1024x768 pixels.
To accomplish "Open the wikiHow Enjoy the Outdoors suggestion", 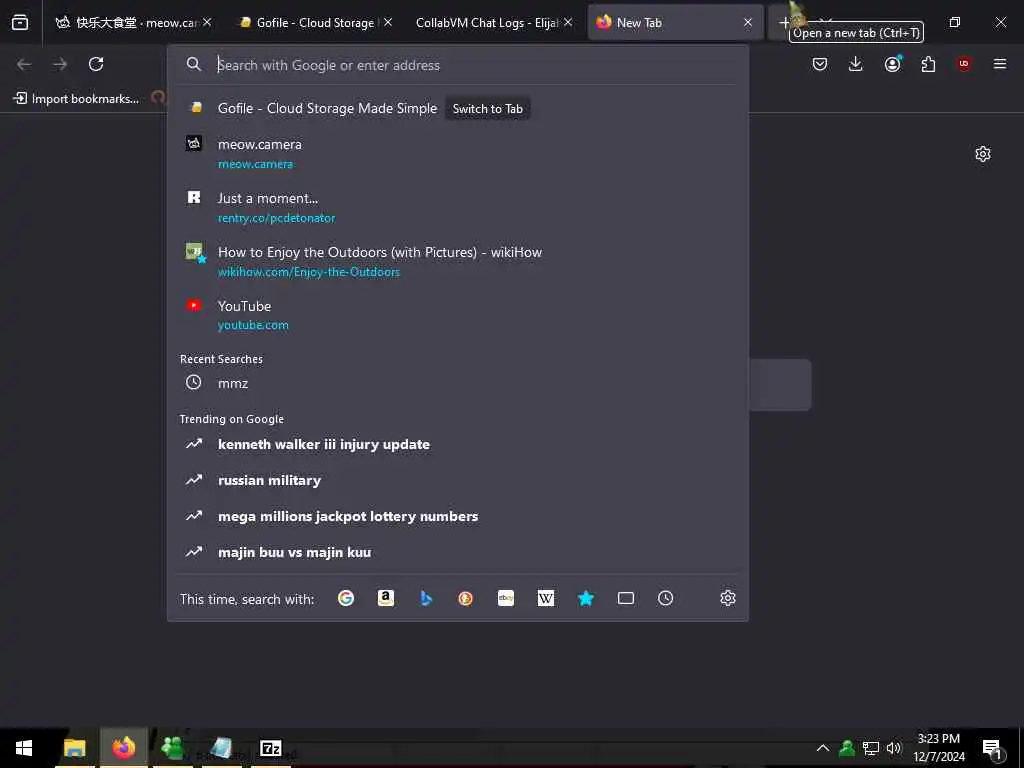I will pos(457,261).
